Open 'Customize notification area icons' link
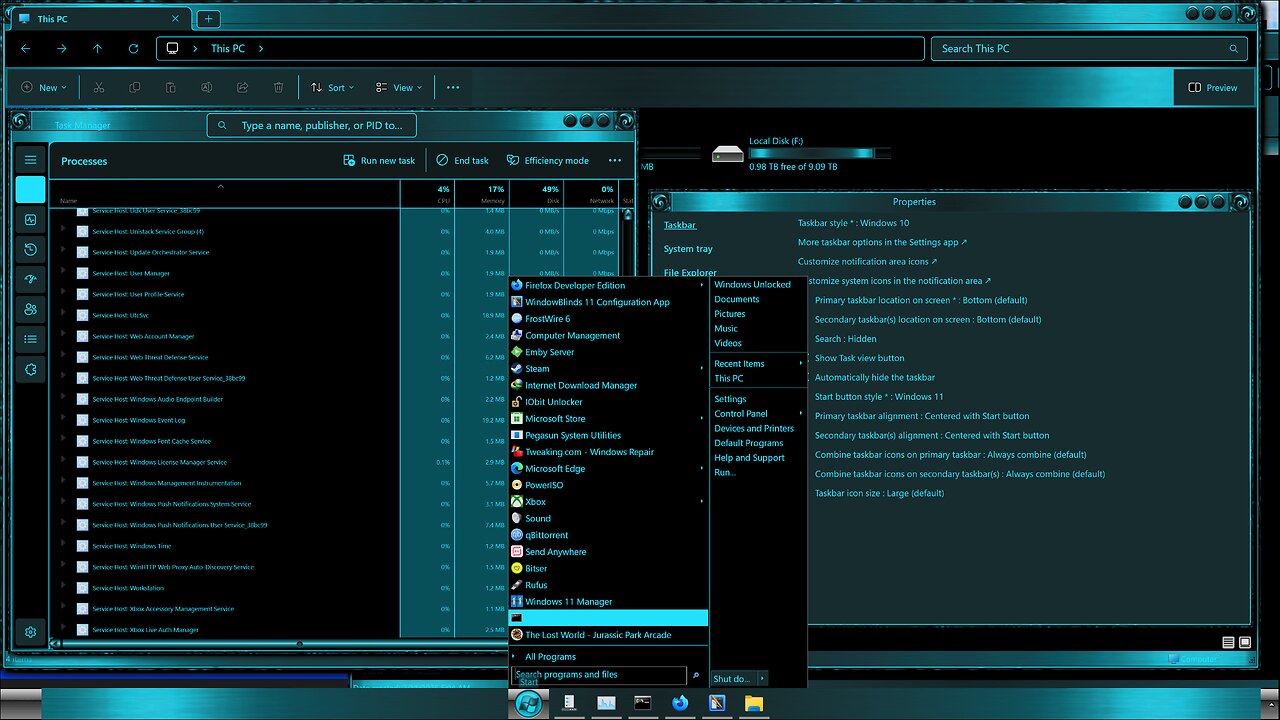This screenshot has width=1280, height=720. (x=867, y=261)
